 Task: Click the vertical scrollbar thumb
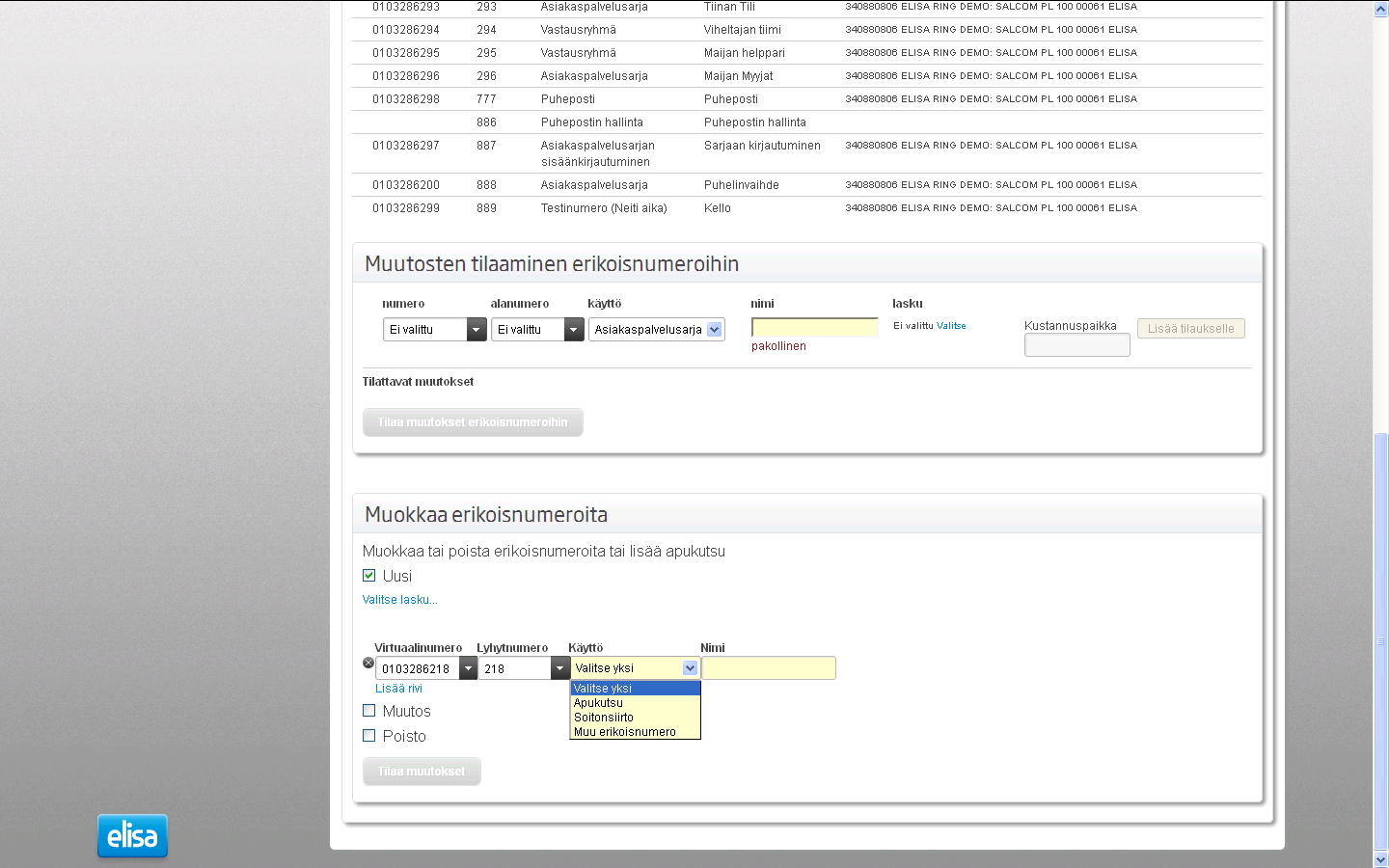[x=1380, y=641]
